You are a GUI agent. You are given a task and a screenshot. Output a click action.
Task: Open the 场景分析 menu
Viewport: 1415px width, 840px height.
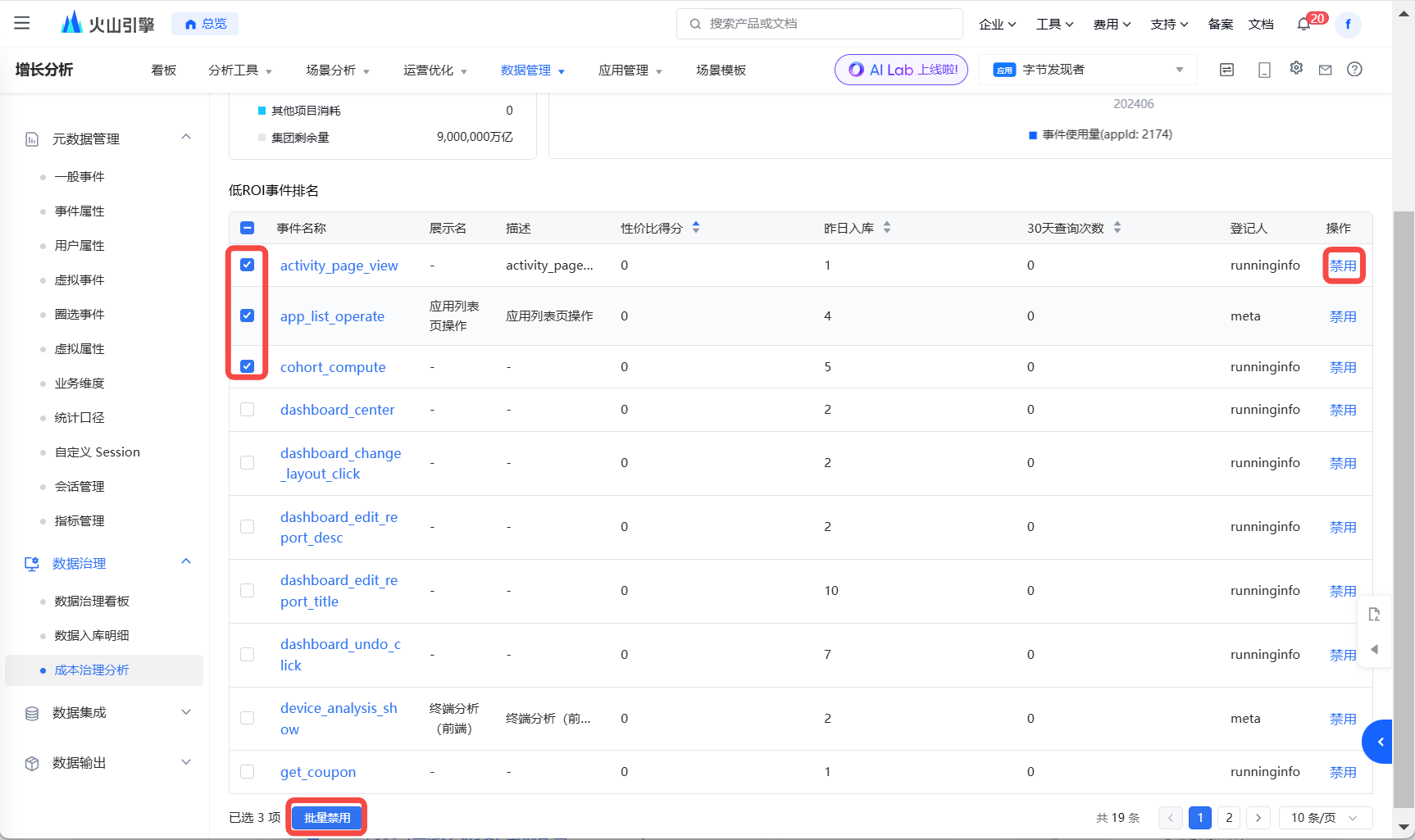(338, 70)
